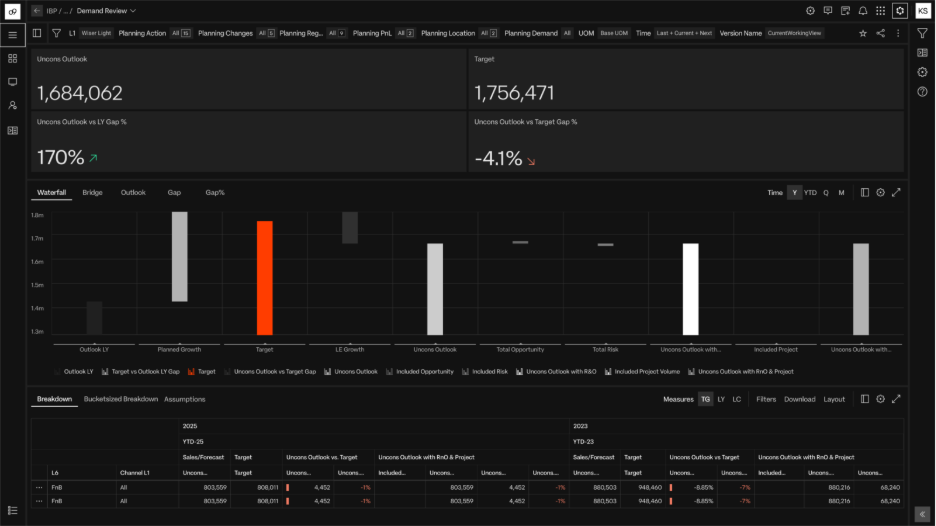Favorite this page with the star icon
This screenshot has width=936, height=526.
pos(863,33)
